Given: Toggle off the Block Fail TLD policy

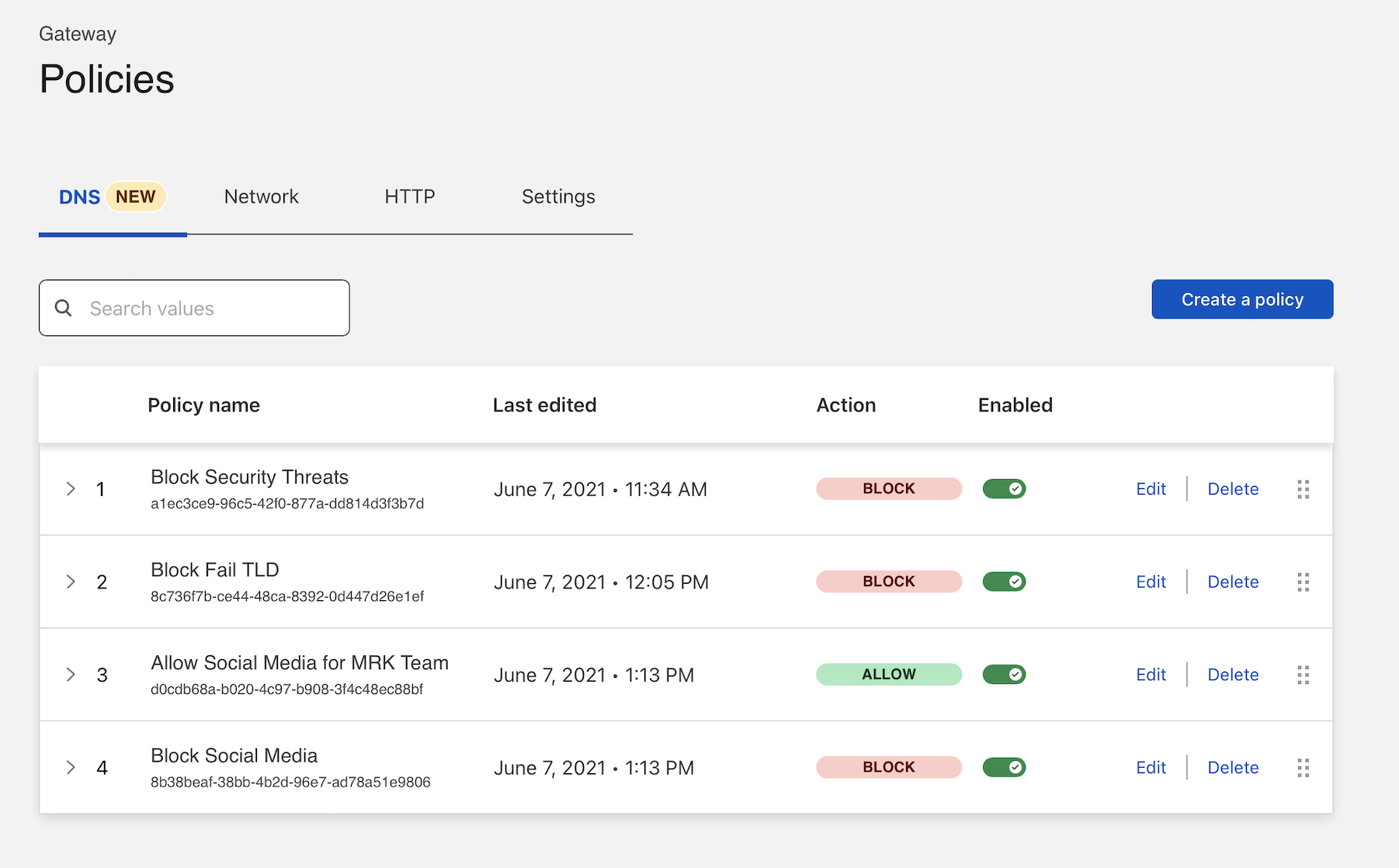Looking at the screenshot, I should (1004, 582).
